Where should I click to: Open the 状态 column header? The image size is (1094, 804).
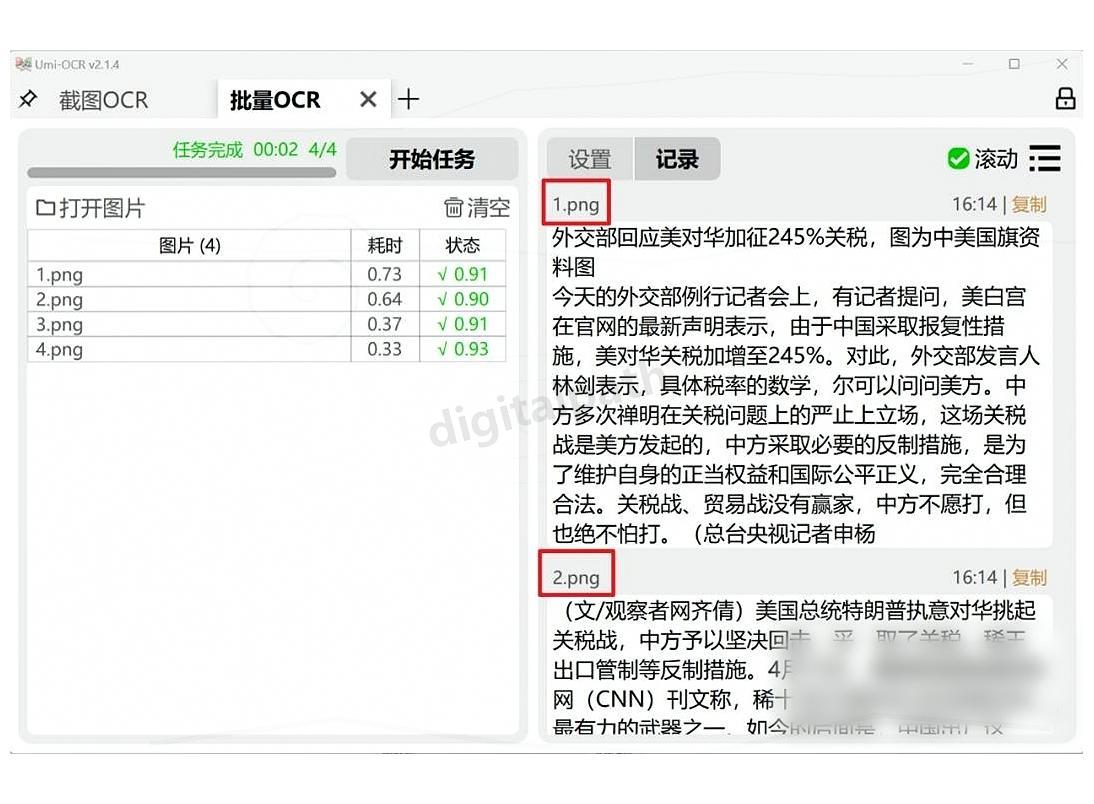[x=463, y=246]
